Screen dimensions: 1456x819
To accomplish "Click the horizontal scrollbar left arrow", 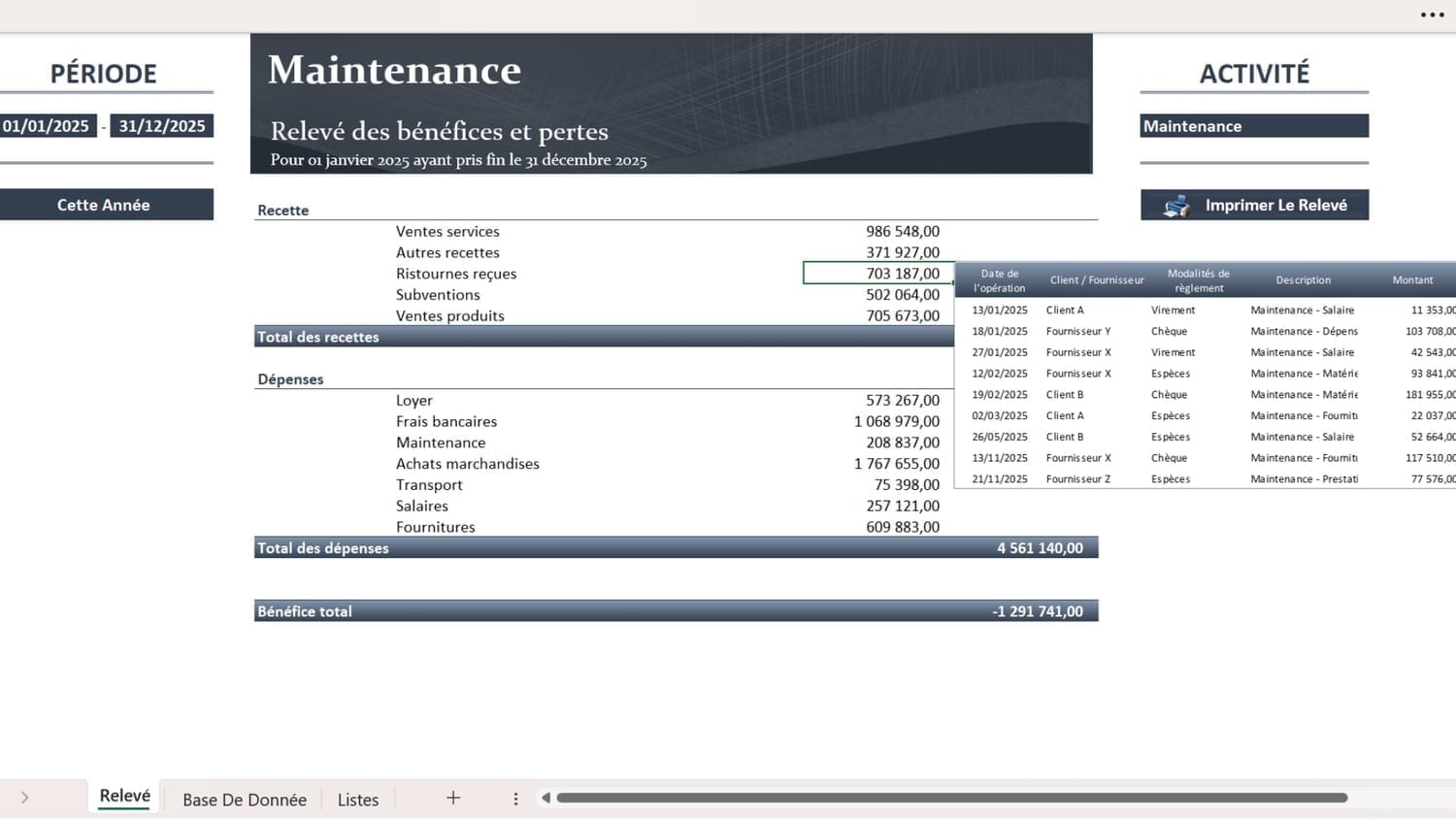I will coord(546,798).
